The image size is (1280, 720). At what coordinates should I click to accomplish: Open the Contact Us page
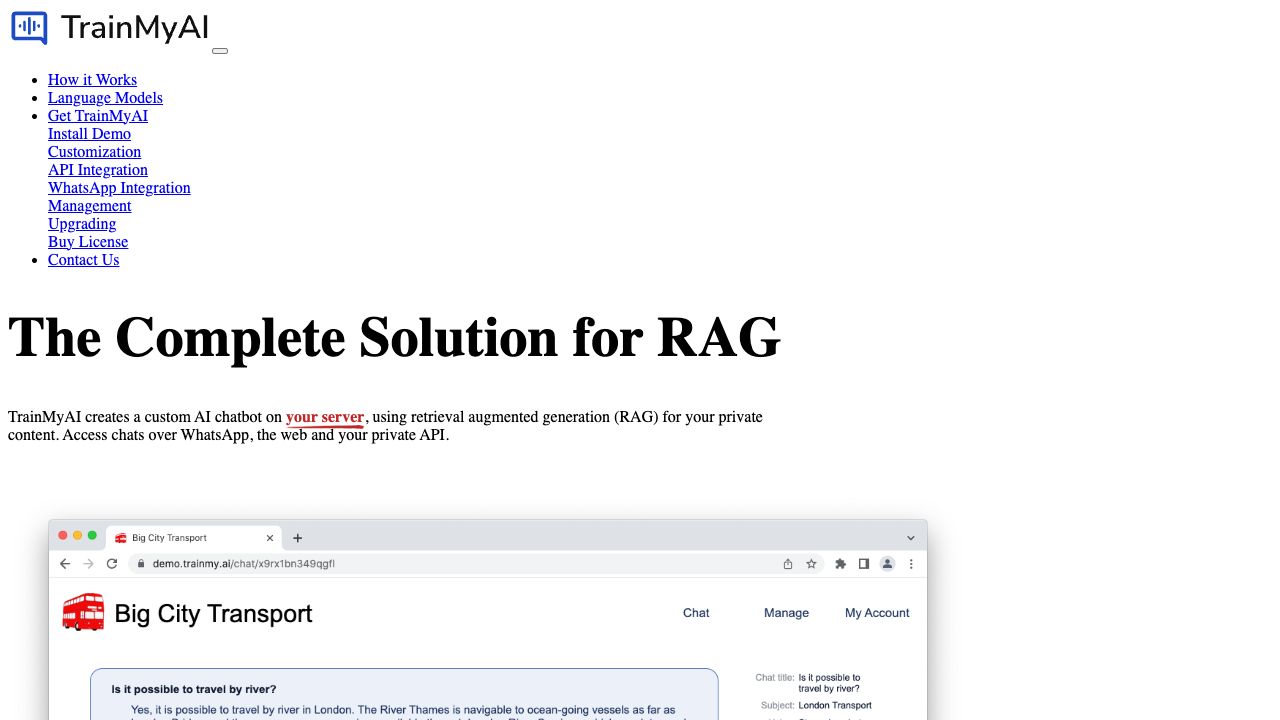pos(83,260)
